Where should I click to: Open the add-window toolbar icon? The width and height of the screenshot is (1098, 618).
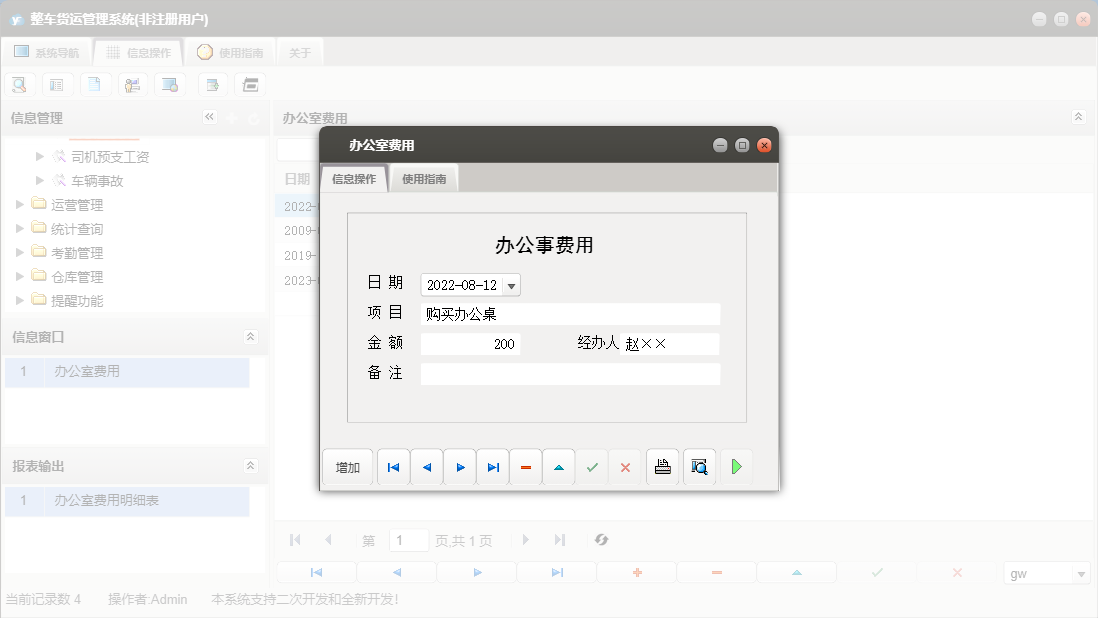click(x=212, y=84)
